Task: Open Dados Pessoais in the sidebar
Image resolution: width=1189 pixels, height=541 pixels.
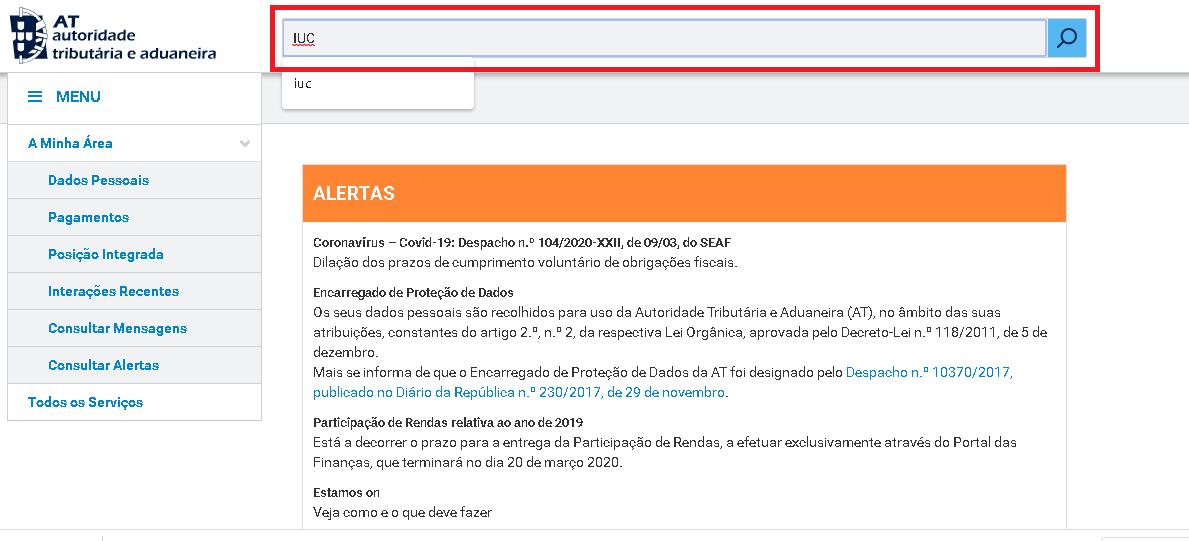Action: tap(98, 180)
